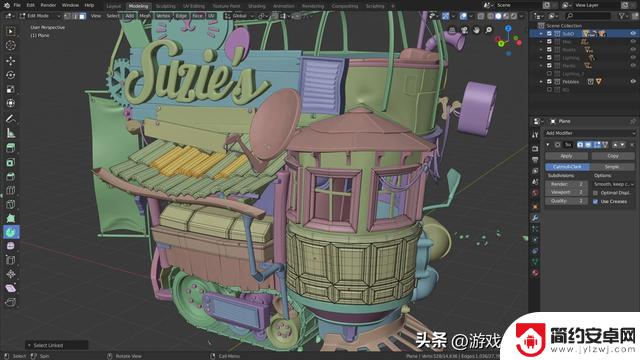Select the Rotate tool
The image size is (640, 360).
point(11,75)
